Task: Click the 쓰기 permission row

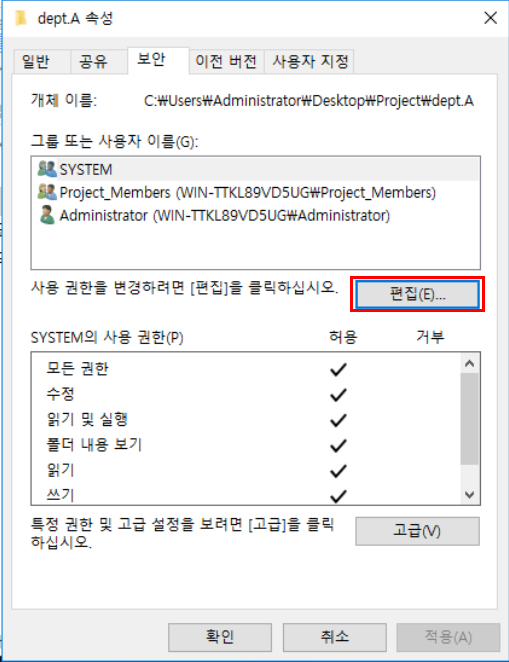Action: pos(246,494)
